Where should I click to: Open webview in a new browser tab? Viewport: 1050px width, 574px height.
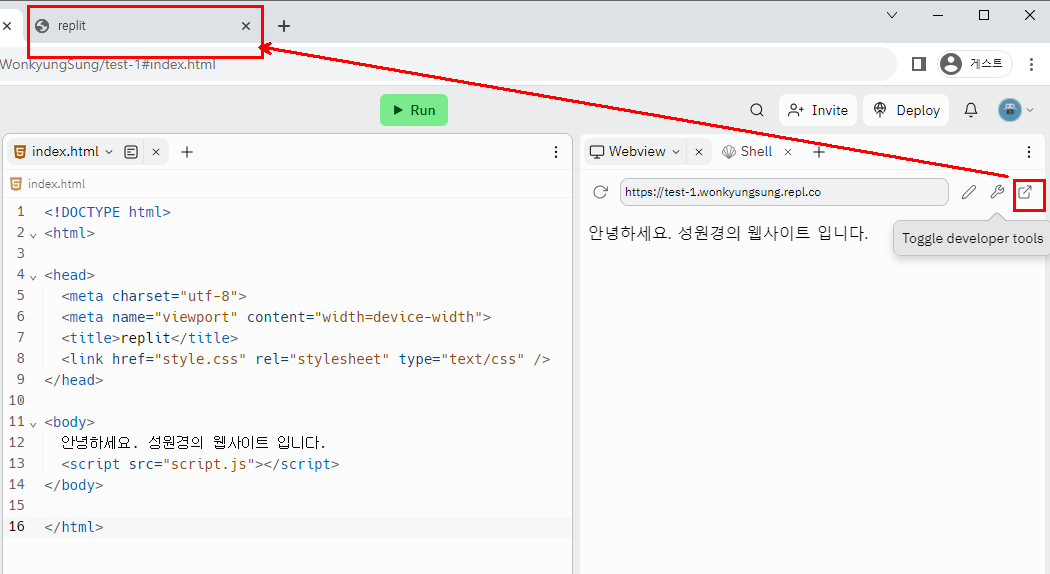click(1025, 192)
